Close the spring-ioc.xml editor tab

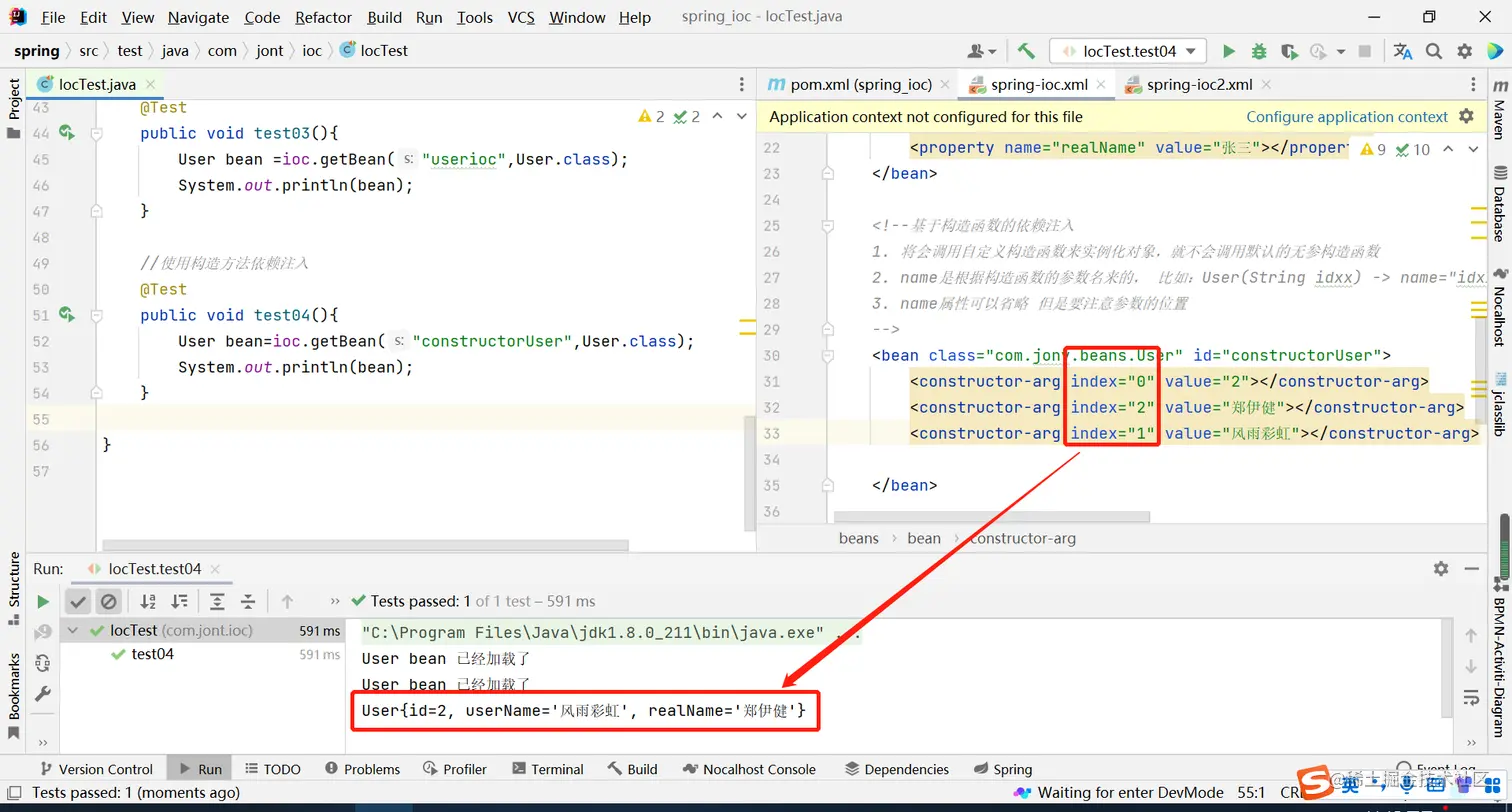(1101, 85)
